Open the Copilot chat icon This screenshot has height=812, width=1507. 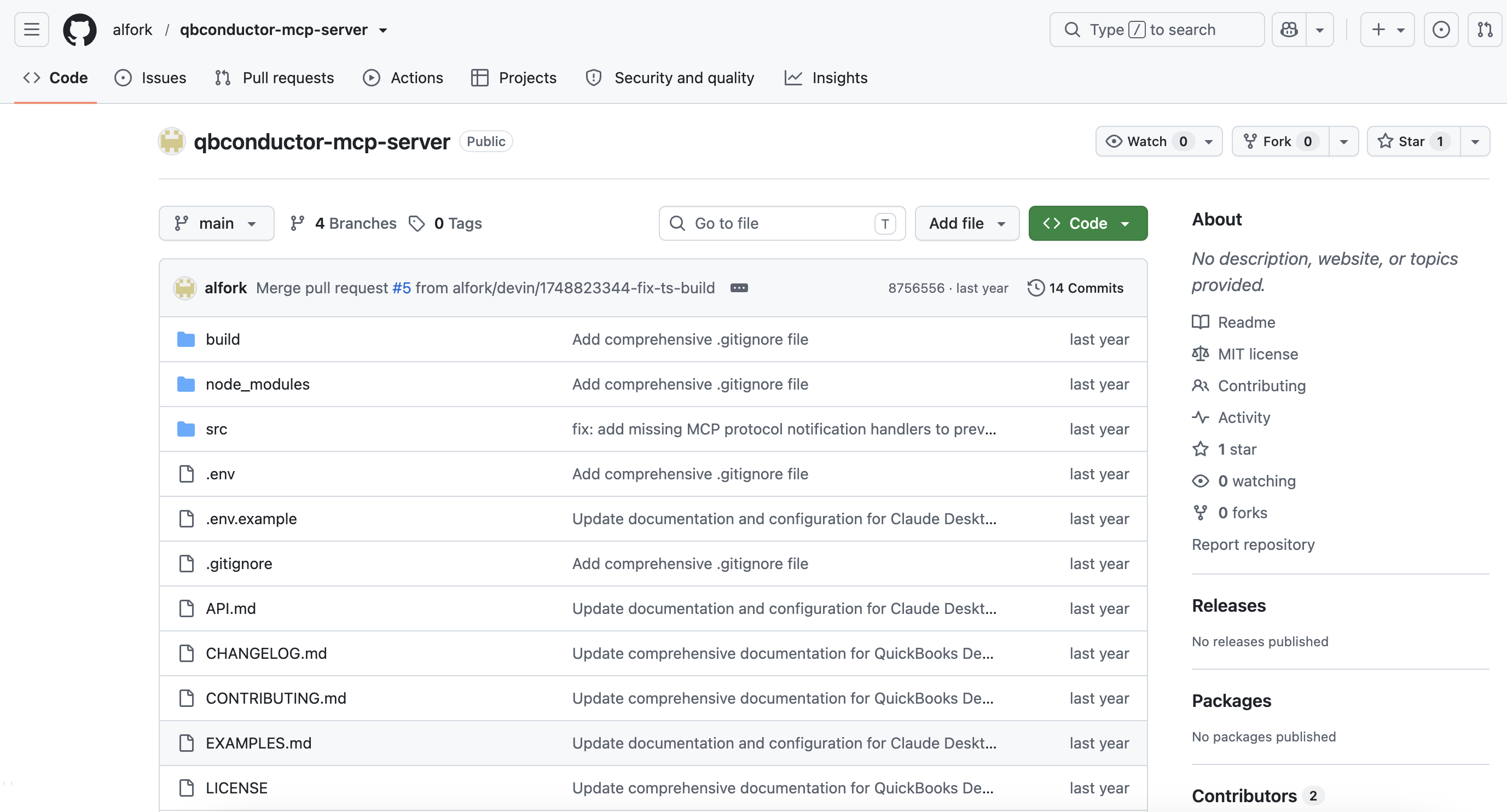(1289, 29)
